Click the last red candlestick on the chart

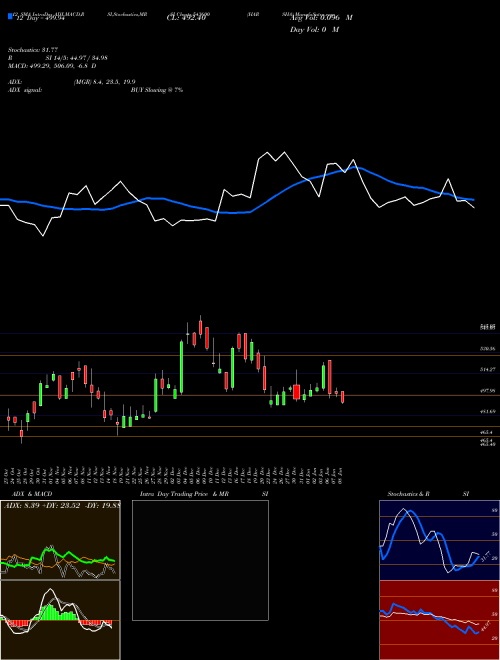click(343, 397)
